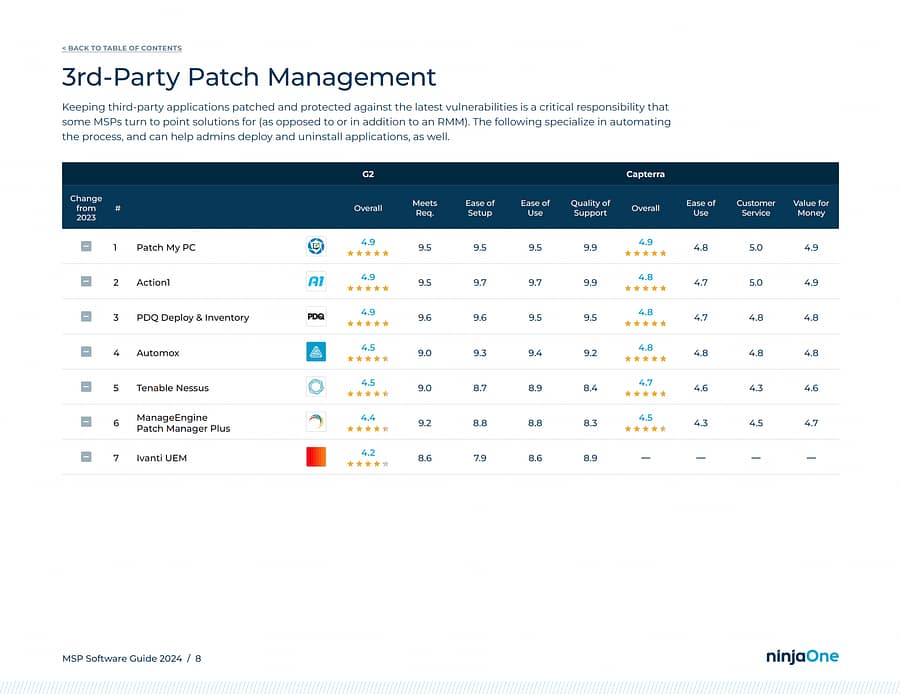
Task: Click the ManageEngine Patch Manager Plus logo
Action: coord(316,422)
